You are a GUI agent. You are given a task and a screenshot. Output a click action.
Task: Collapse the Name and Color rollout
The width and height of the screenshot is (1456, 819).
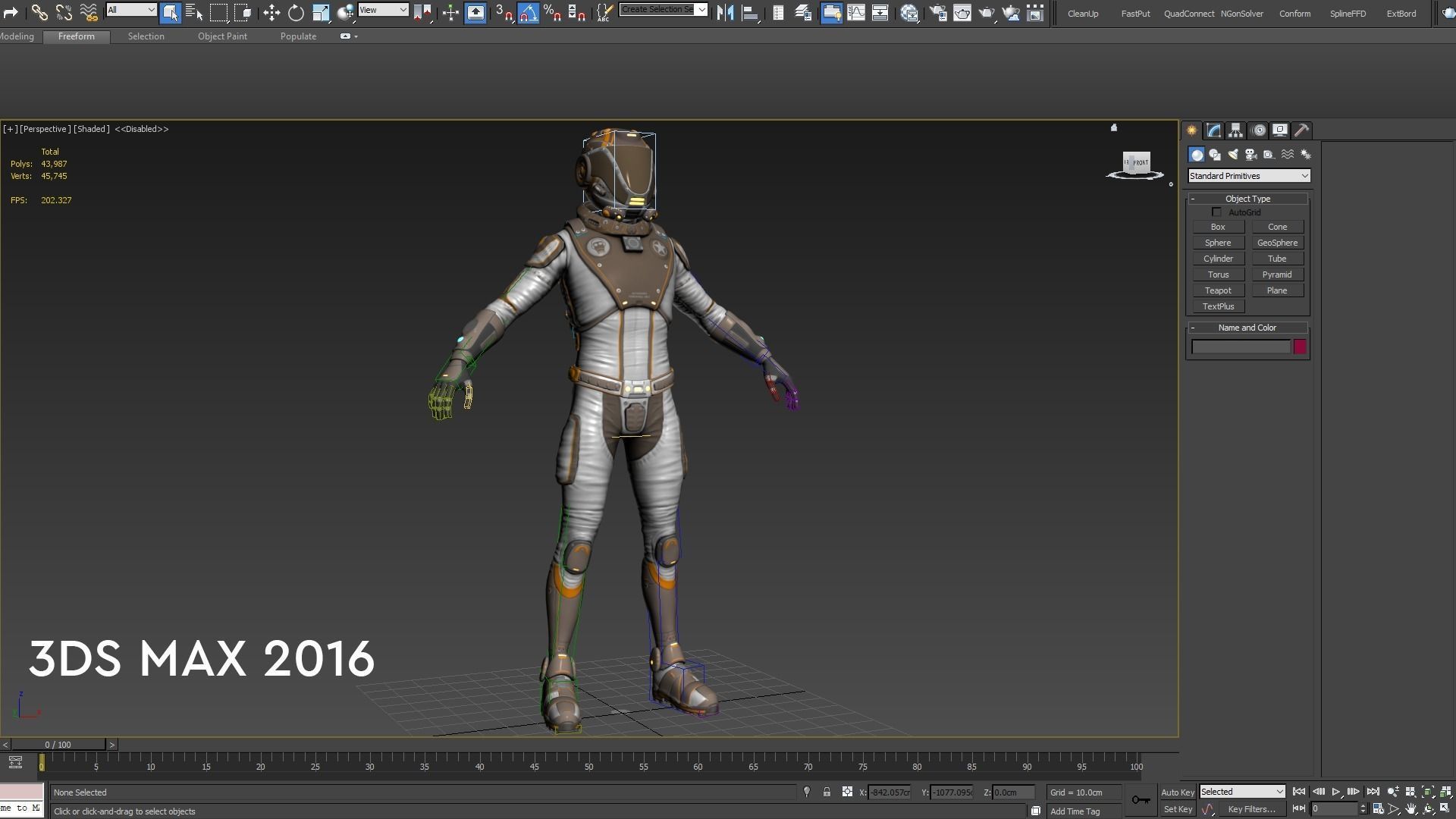click(1247, 328)
